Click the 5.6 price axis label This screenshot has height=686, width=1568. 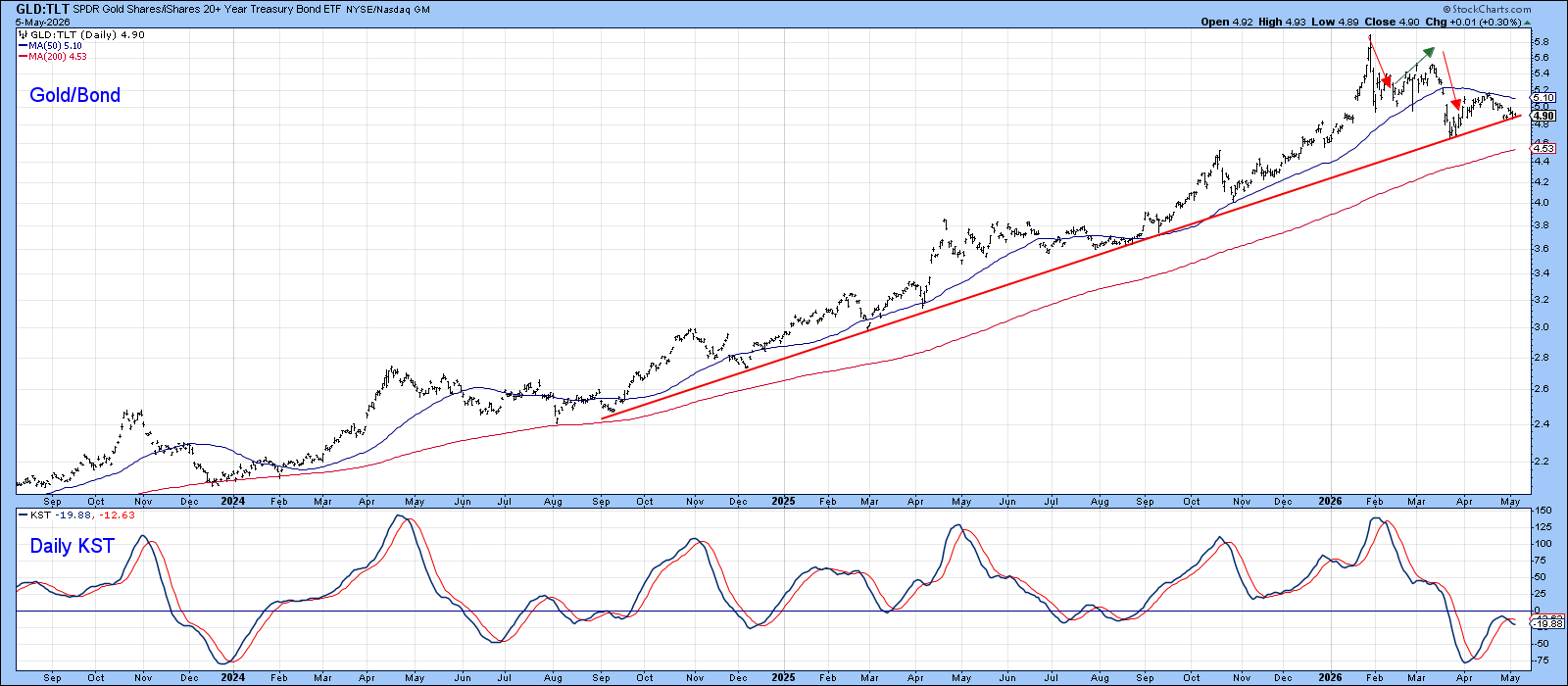pyautogui.click(x=1541, y=58)
